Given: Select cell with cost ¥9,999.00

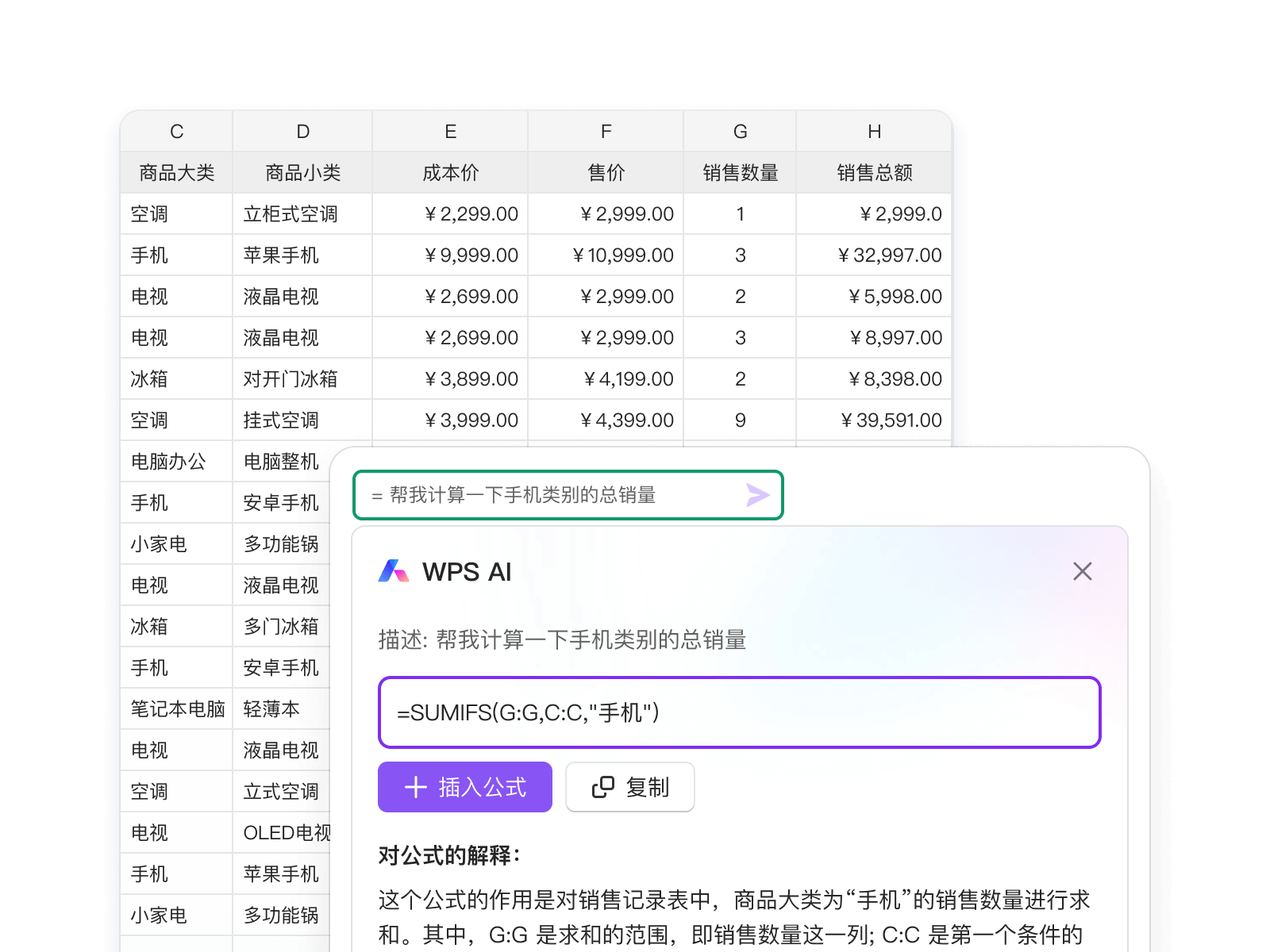Looking at the screenshot, I should (450, 255).
